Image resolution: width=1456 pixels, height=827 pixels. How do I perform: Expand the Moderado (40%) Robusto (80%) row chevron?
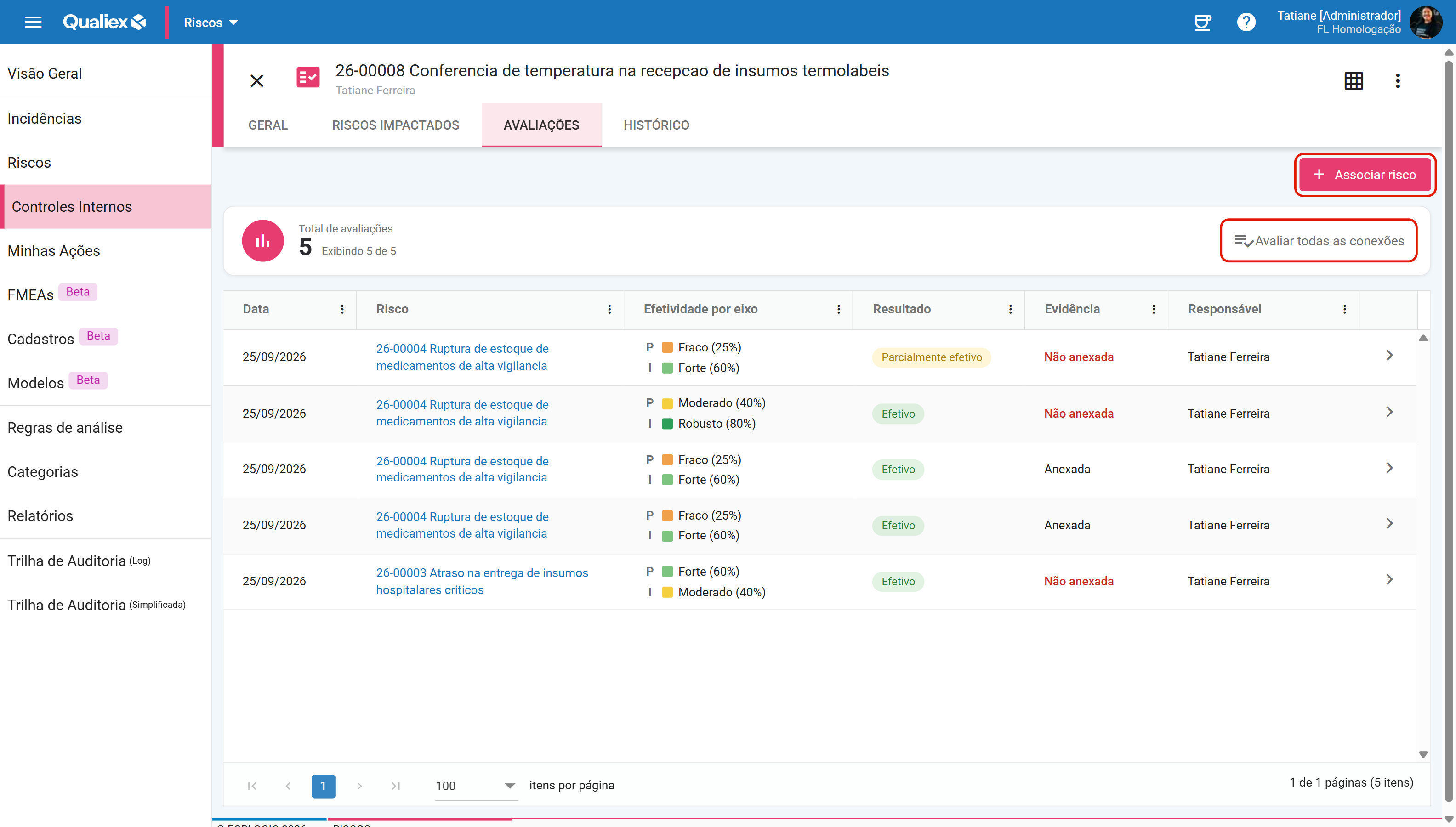(1389, 412)
